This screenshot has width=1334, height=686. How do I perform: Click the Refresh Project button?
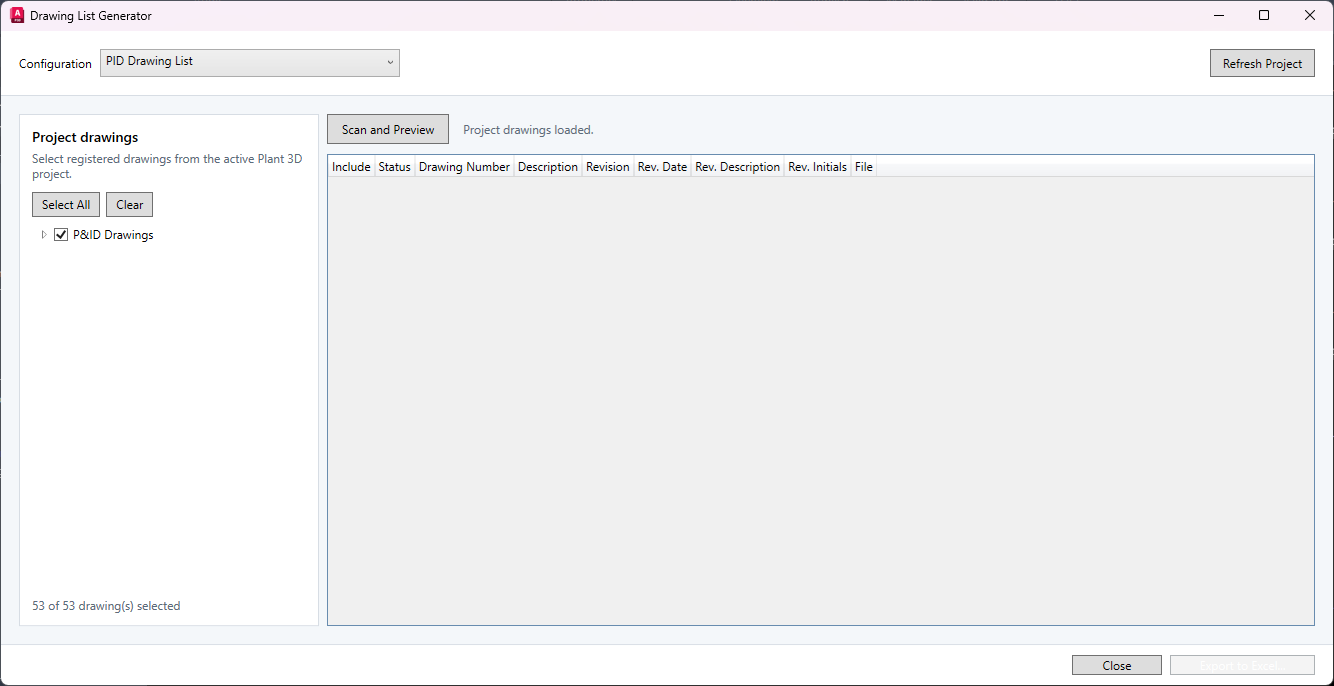(1262, 63)
